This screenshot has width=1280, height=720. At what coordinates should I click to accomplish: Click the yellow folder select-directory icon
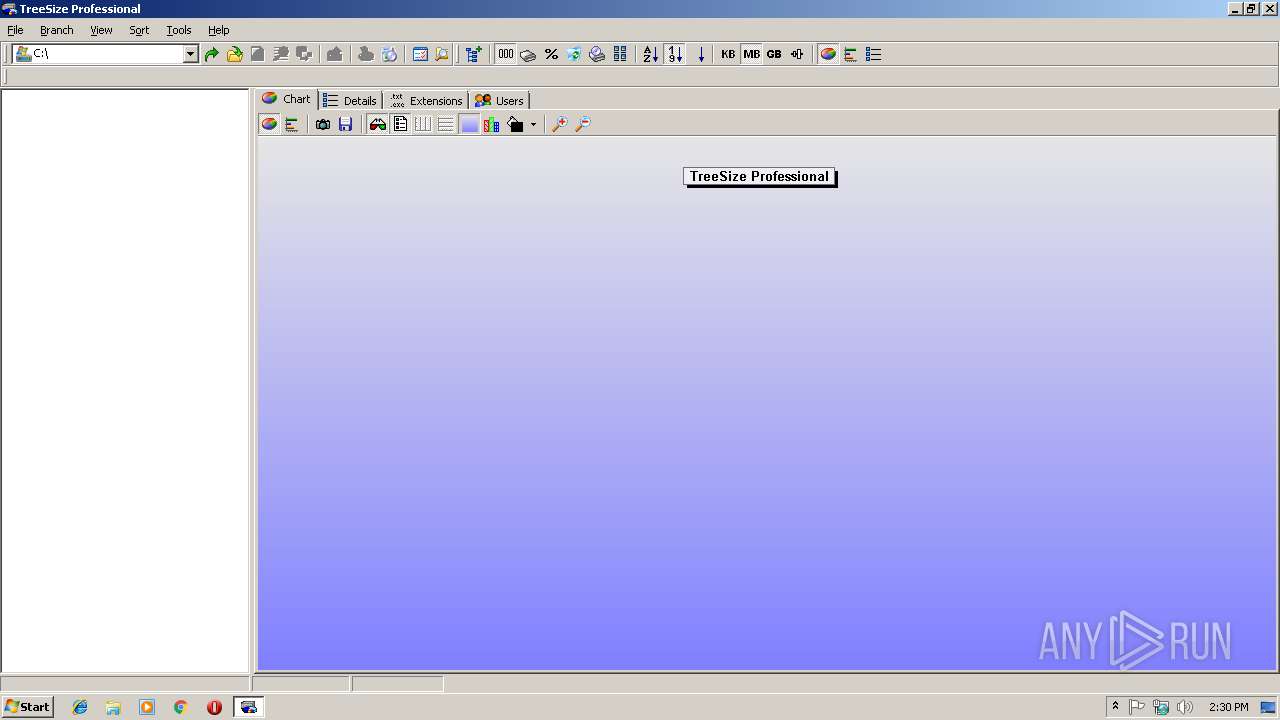coord(234,54)
